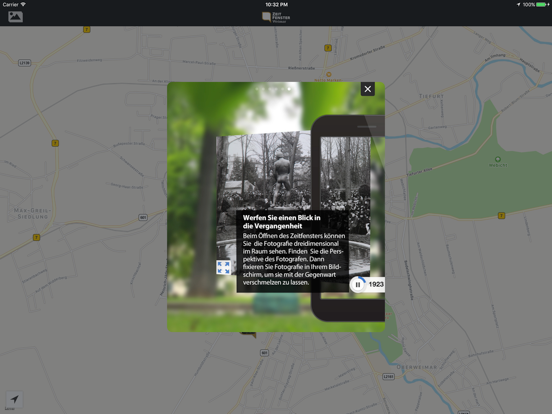This screenshot has height=414, width=552.
Task: Open the photo gallery icon in top bar
Action: point(15,17)
